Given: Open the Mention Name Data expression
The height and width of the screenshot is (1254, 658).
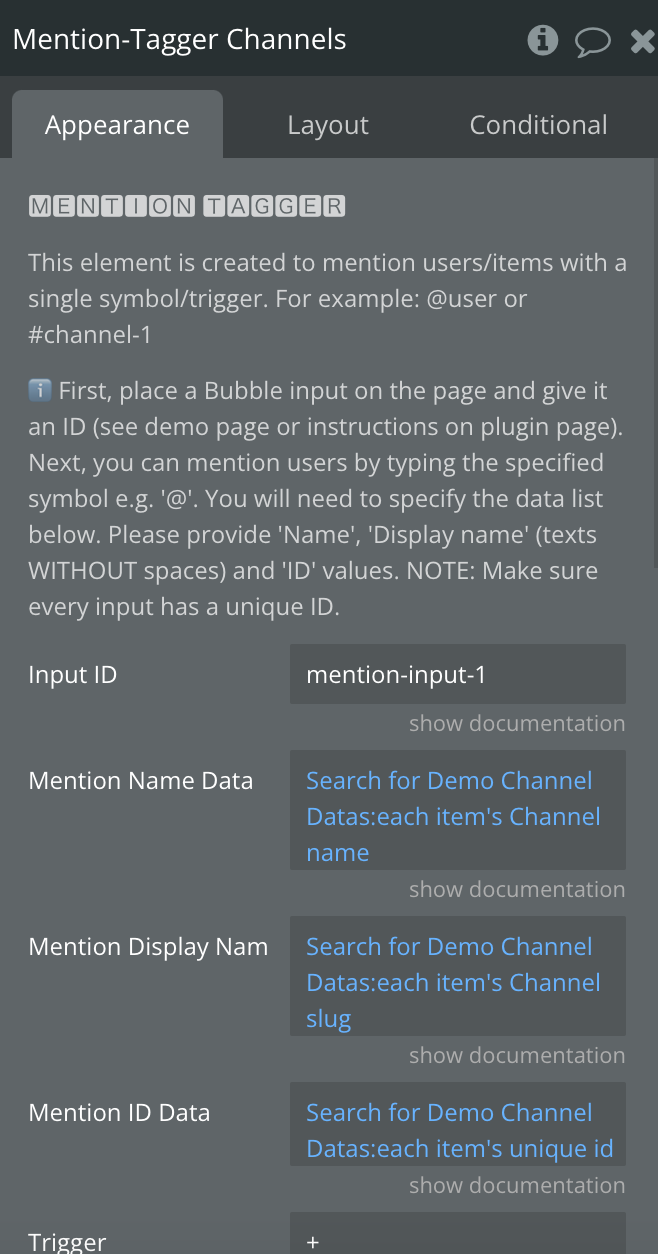Looking at the screenshot, I should click(x=458, y=810).
